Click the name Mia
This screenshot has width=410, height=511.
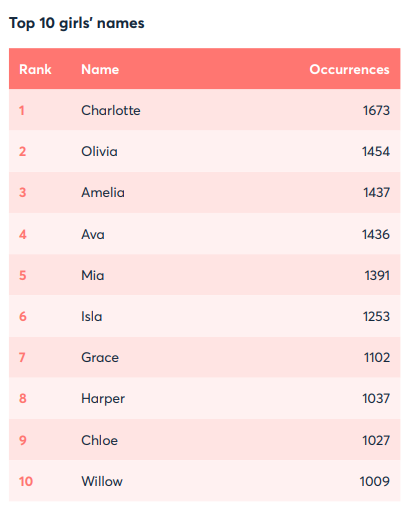pos(93,275)
